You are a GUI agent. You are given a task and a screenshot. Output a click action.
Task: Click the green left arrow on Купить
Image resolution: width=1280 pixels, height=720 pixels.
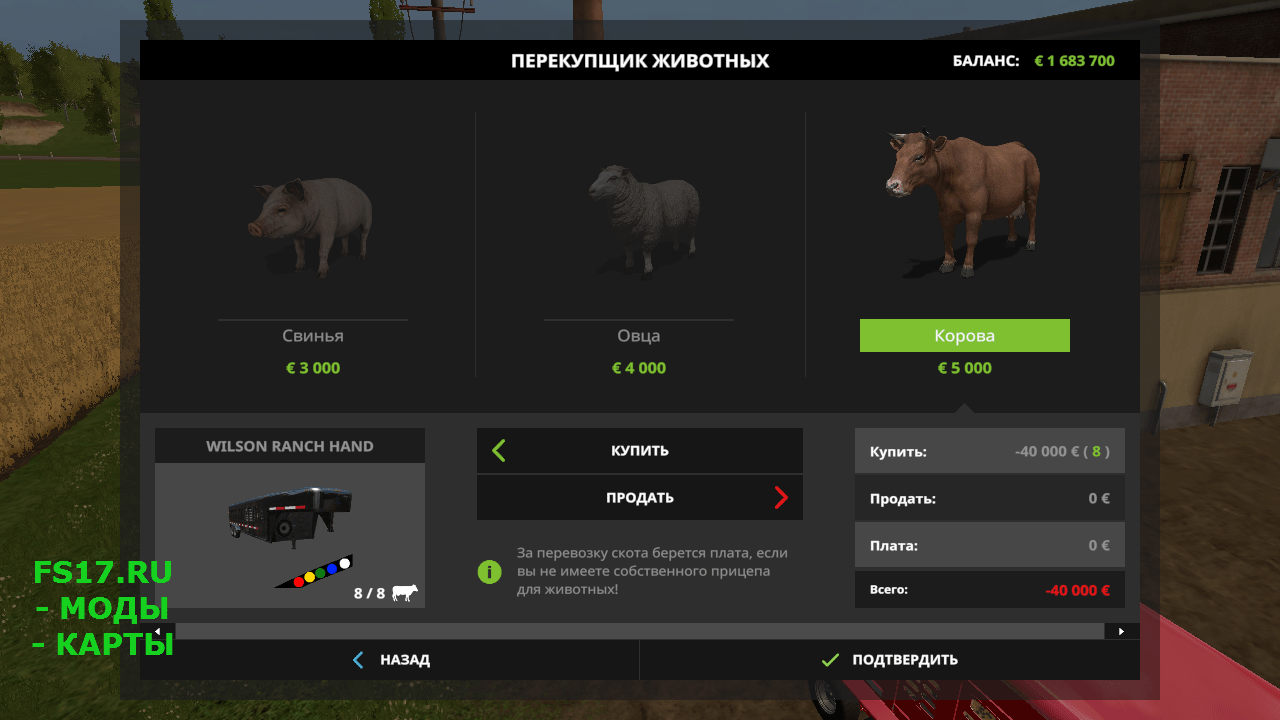(499, 450)
